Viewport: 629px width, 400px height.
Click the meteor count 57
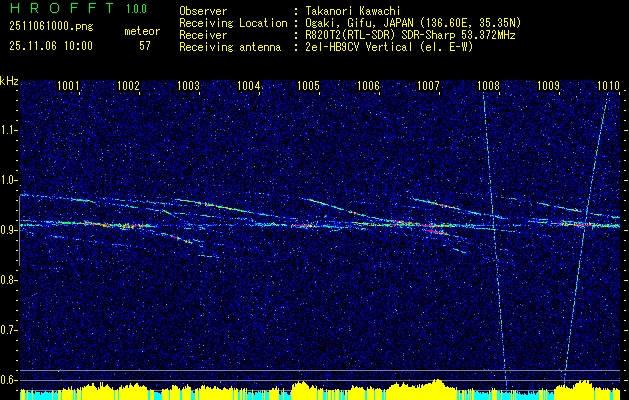pos(145,46)
